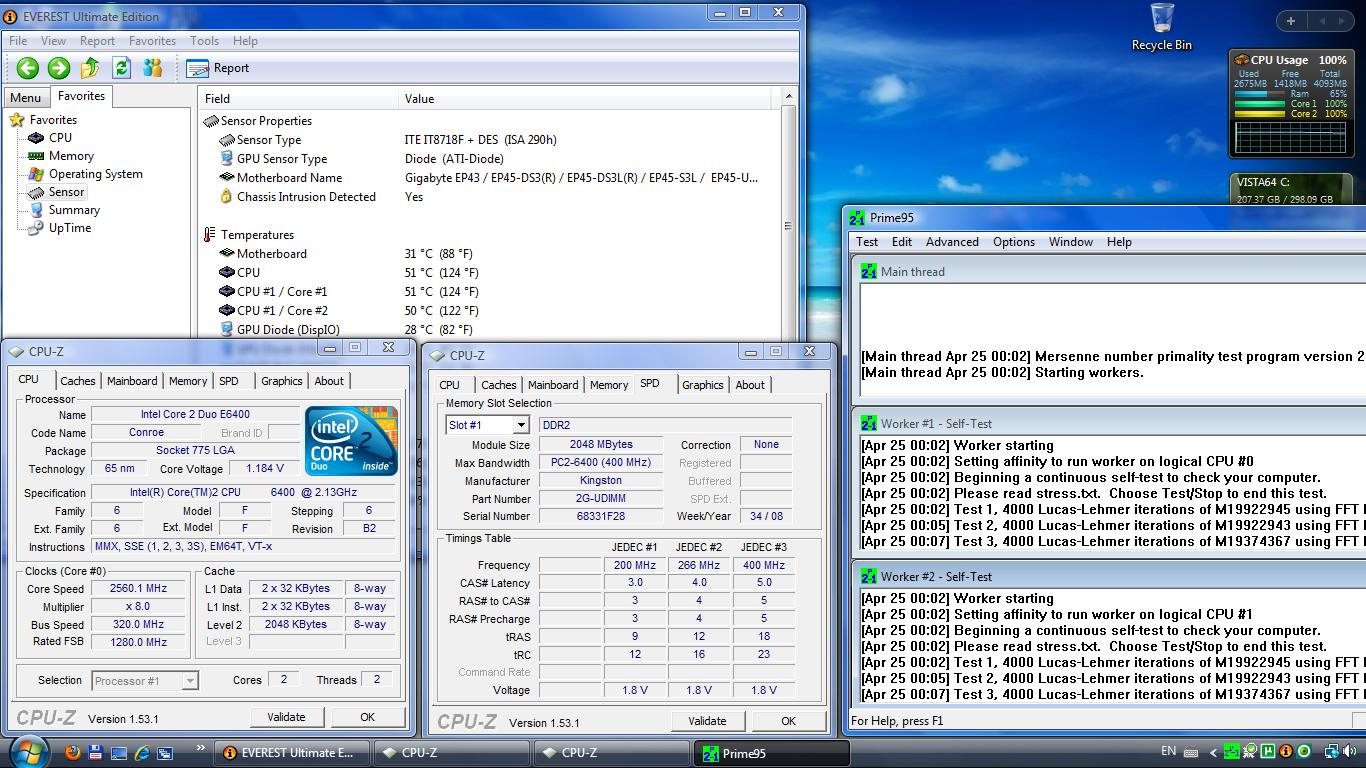The height and width of the screenshot is (768, 1366).
Task: Click the Value column header in EVEREST
Action: tap(586, 98)
